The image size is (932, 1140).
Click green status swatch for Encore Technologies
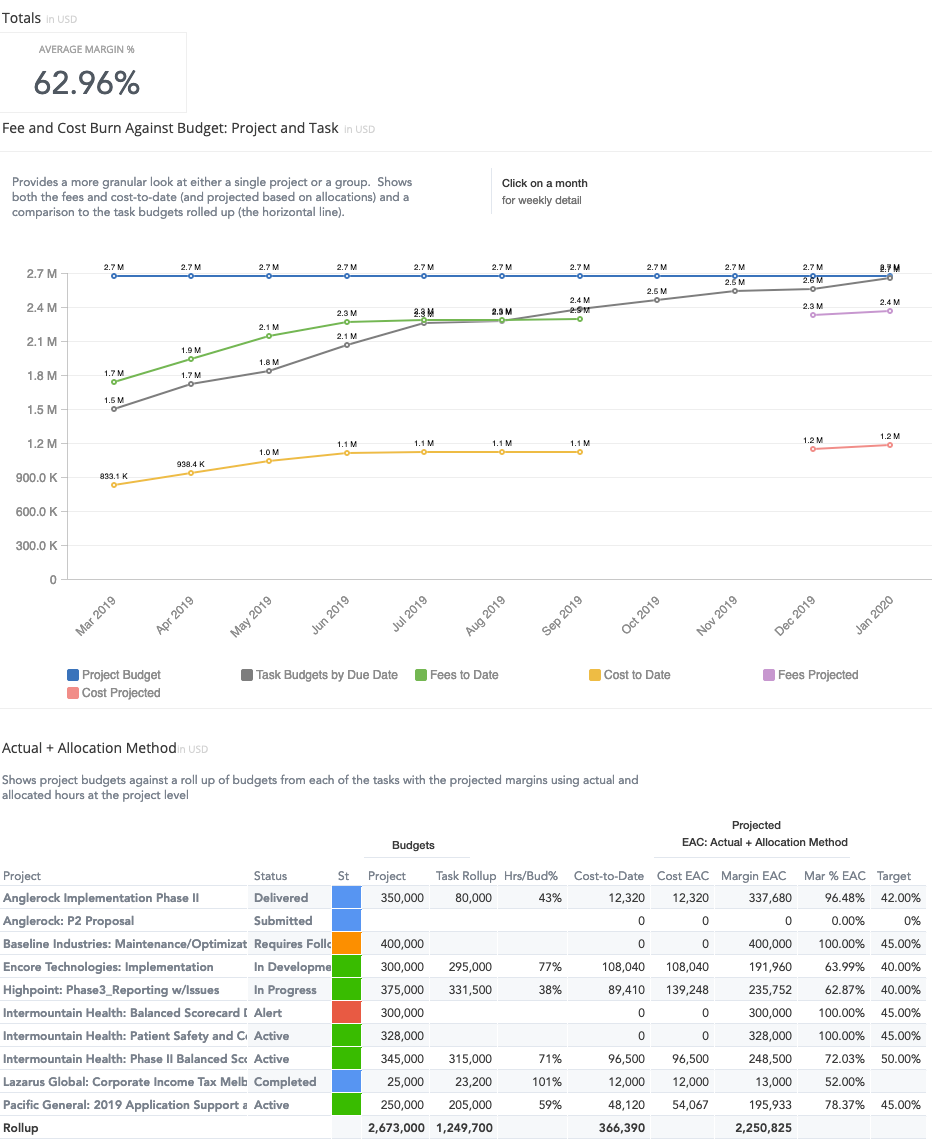point(347,967)
